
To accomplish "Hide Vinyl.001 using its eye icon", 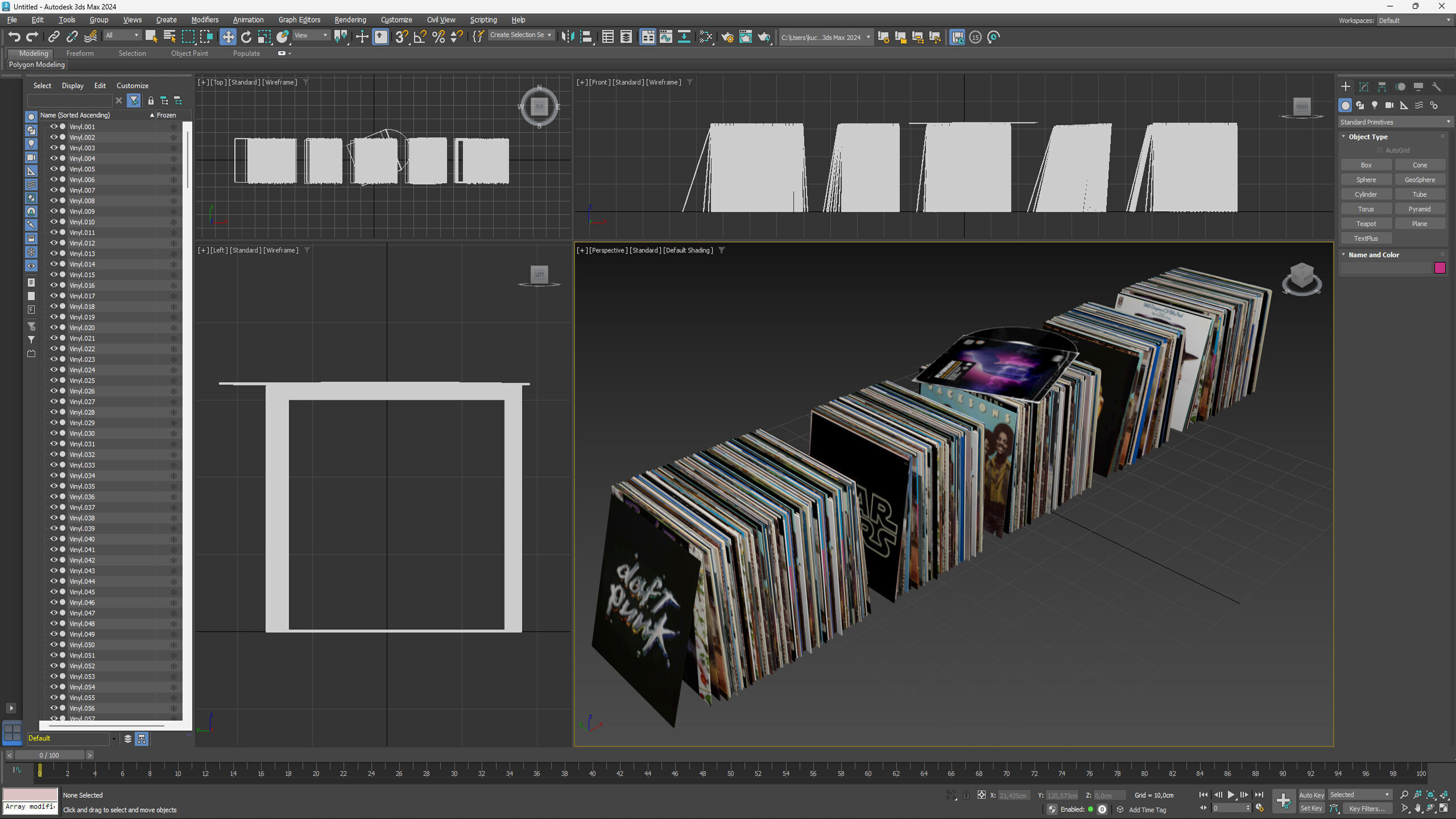I will (x=54, y=127).
